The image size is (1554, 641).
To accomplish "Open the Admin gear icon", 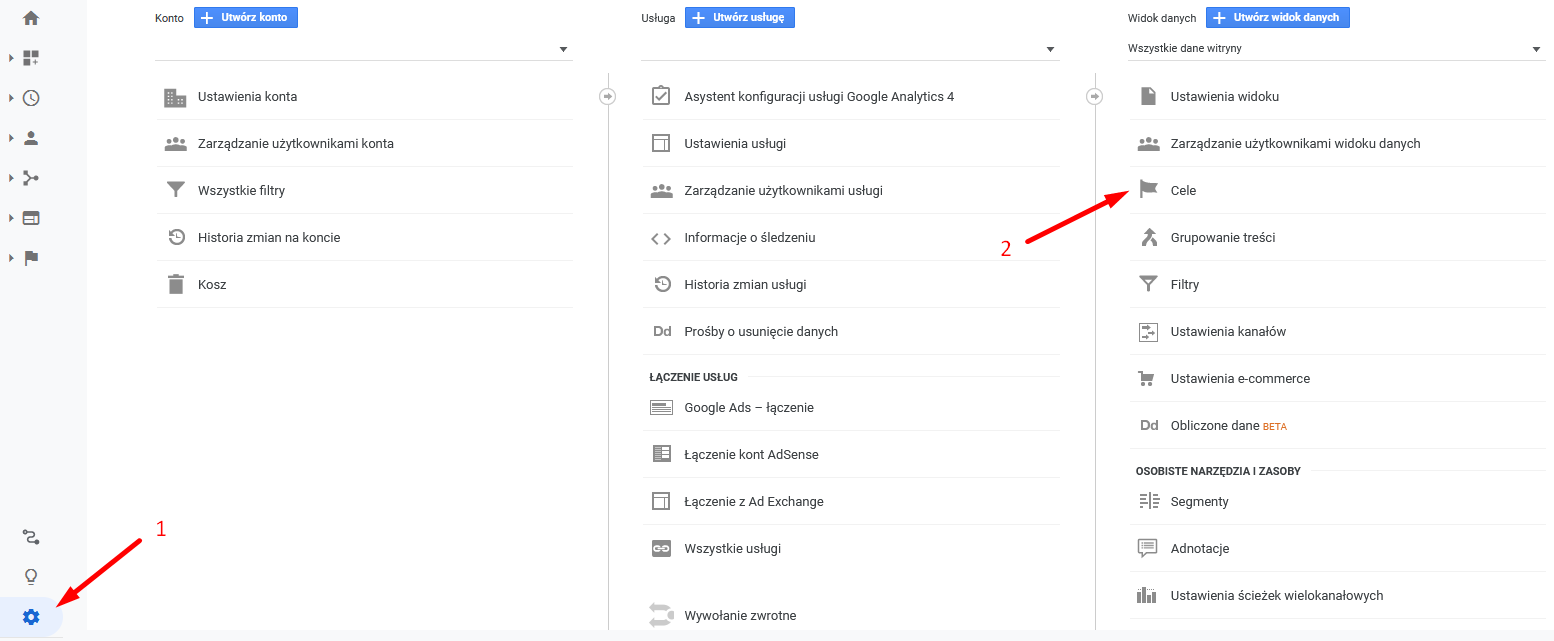I will (31, 617).
